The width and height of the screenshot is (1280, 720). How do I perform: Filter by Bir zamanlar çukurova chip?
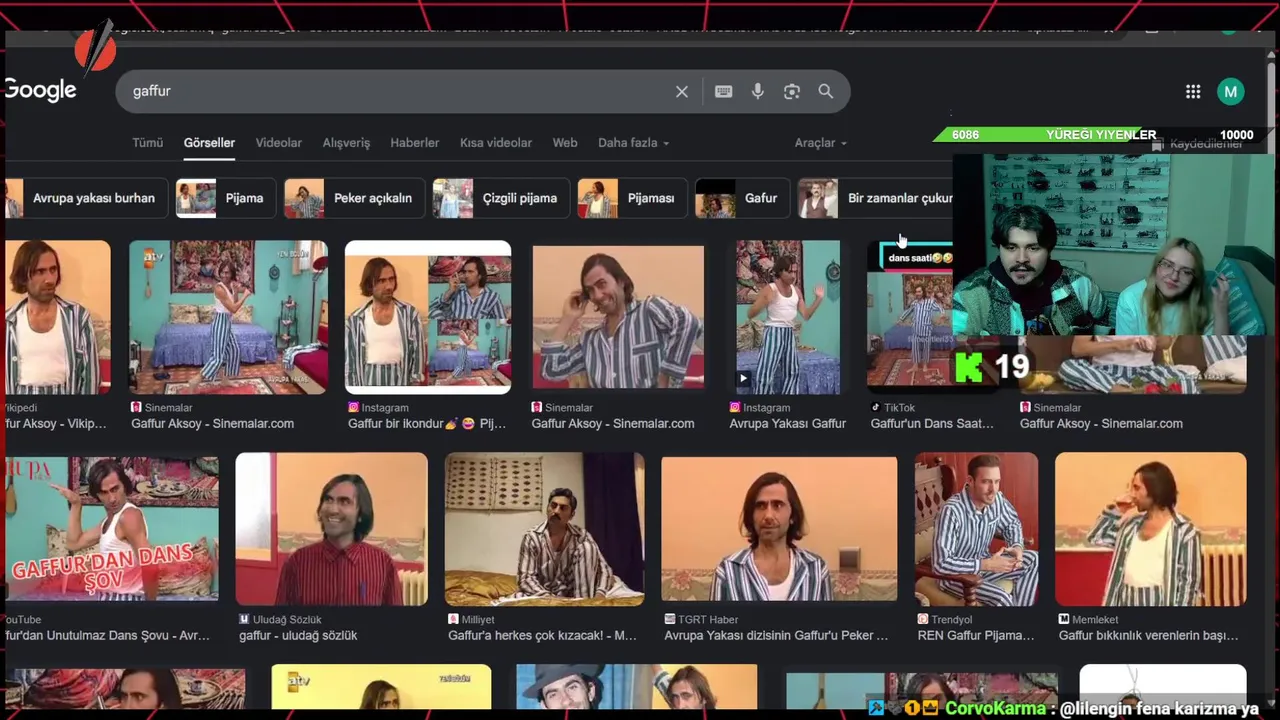[876, 198]
